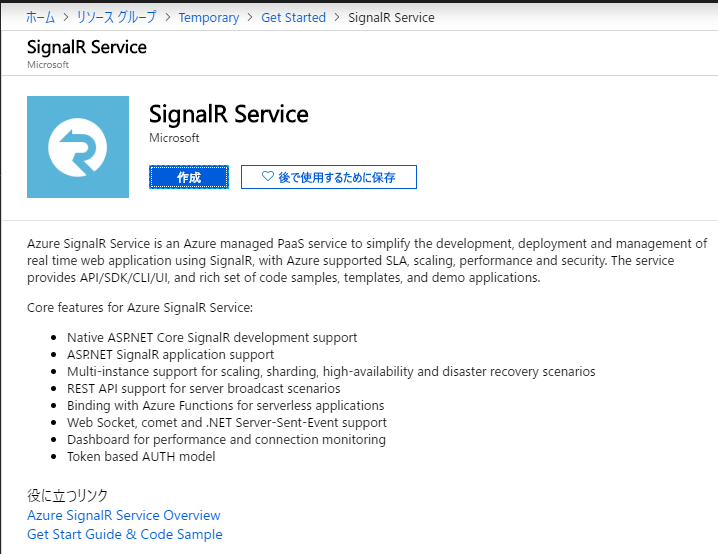Navigate to Temporary in breadcrumb
Screen dimensions: 718x554
click(209, 17)
